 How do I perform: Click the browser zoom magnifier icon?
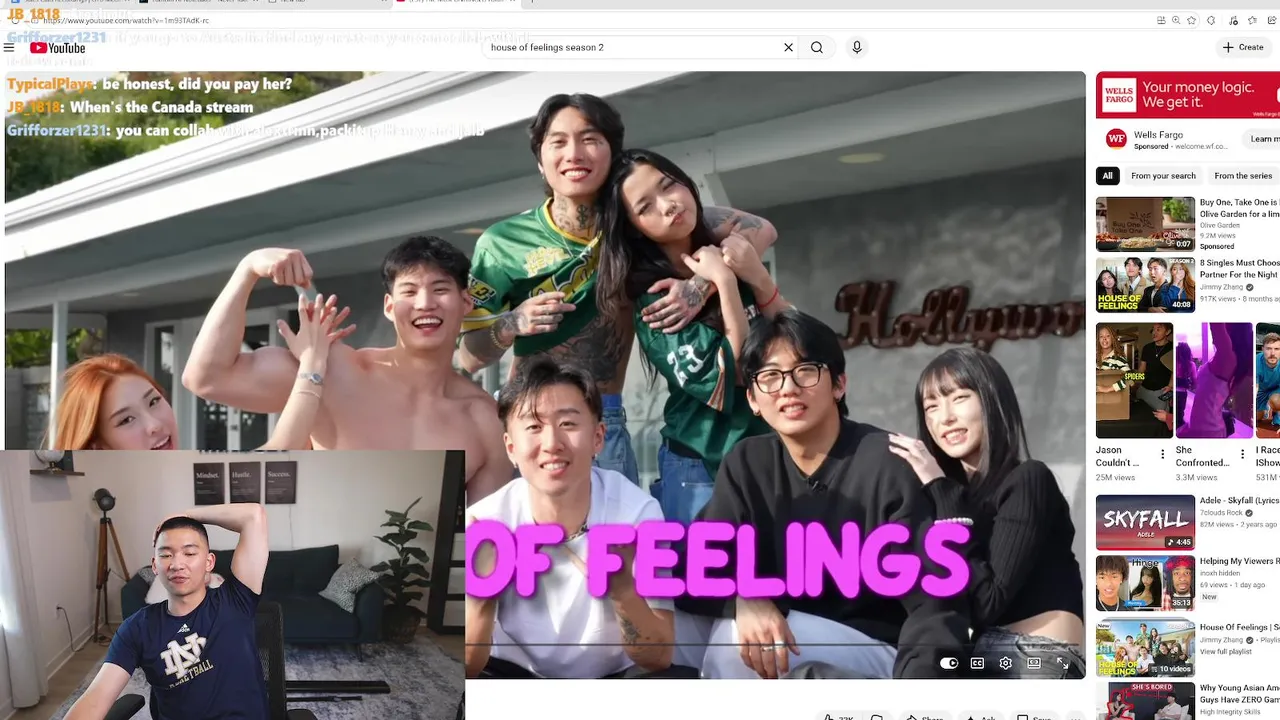click(1176, 20)
